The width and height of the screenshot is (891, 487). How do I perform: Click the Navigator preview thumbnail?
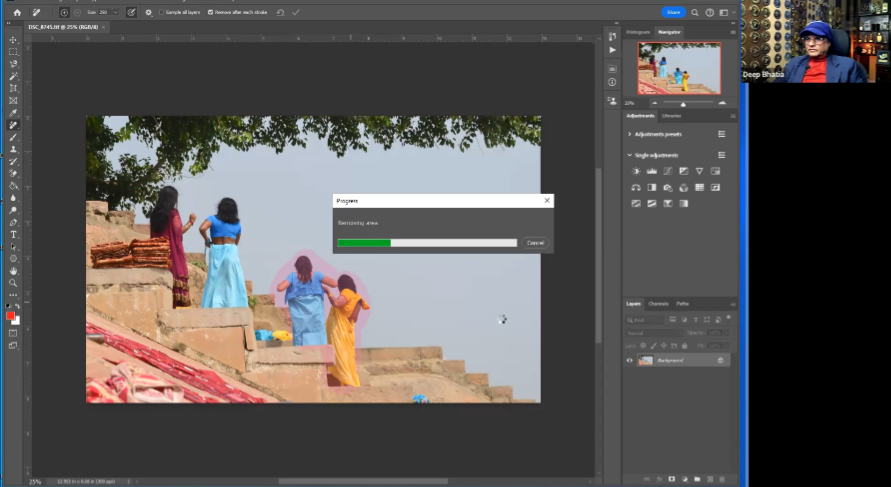[x=679, y=68]
